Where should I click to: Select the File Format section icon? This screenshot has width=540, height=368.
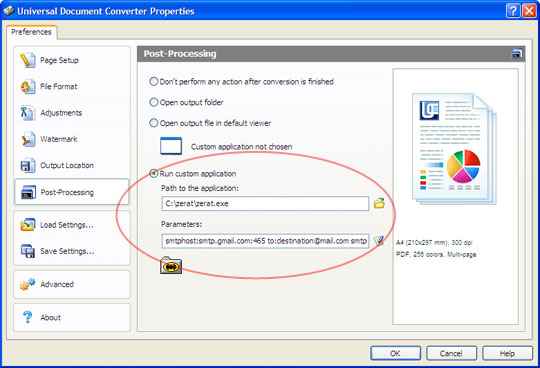click(28, 86)
